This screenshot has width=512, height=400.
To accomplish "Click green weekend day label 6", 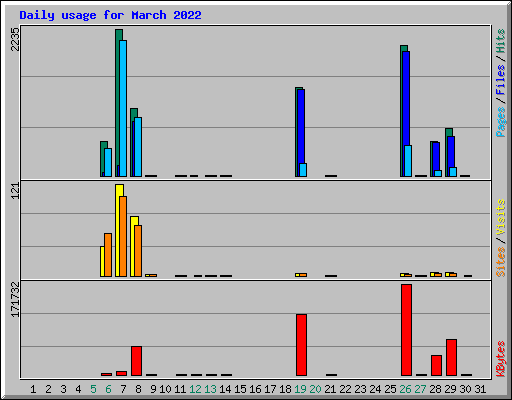I will pyautogui.click(x=108, y=389).
